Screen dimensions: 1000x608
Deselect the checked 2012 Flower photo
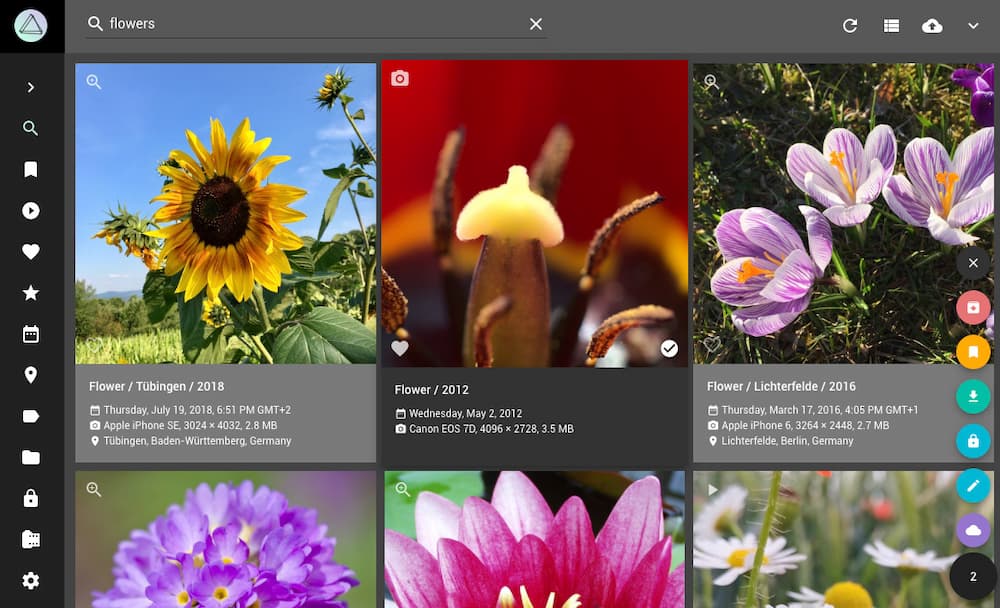669,348
